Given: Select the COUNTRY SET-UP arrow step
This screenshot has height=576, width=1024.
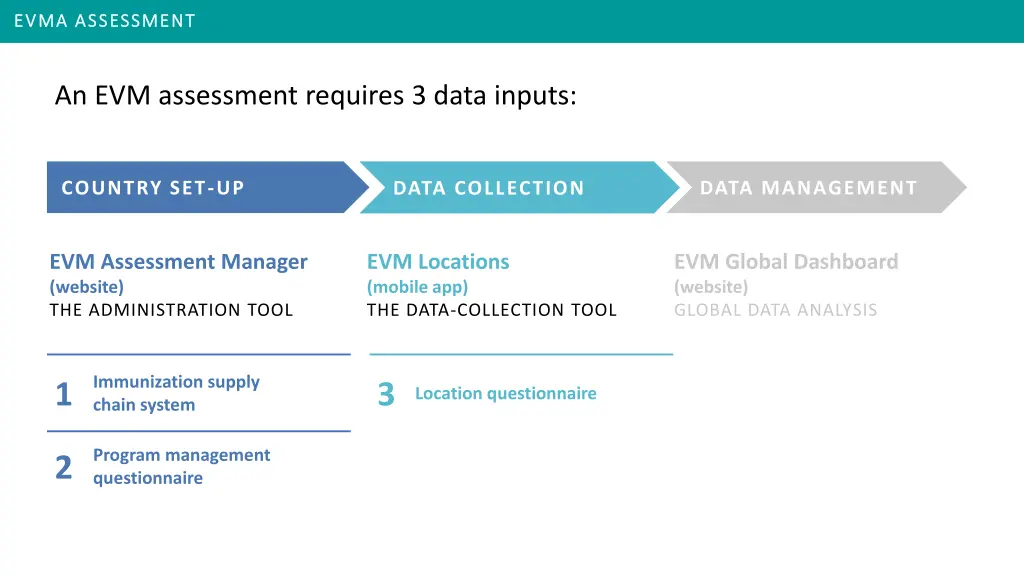Looking at the screenshot, I should click(x=208, y=187).
